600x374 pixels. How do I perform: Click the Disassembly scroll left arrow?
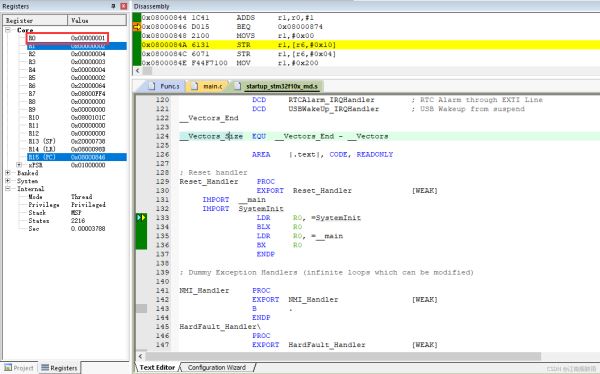137,71
